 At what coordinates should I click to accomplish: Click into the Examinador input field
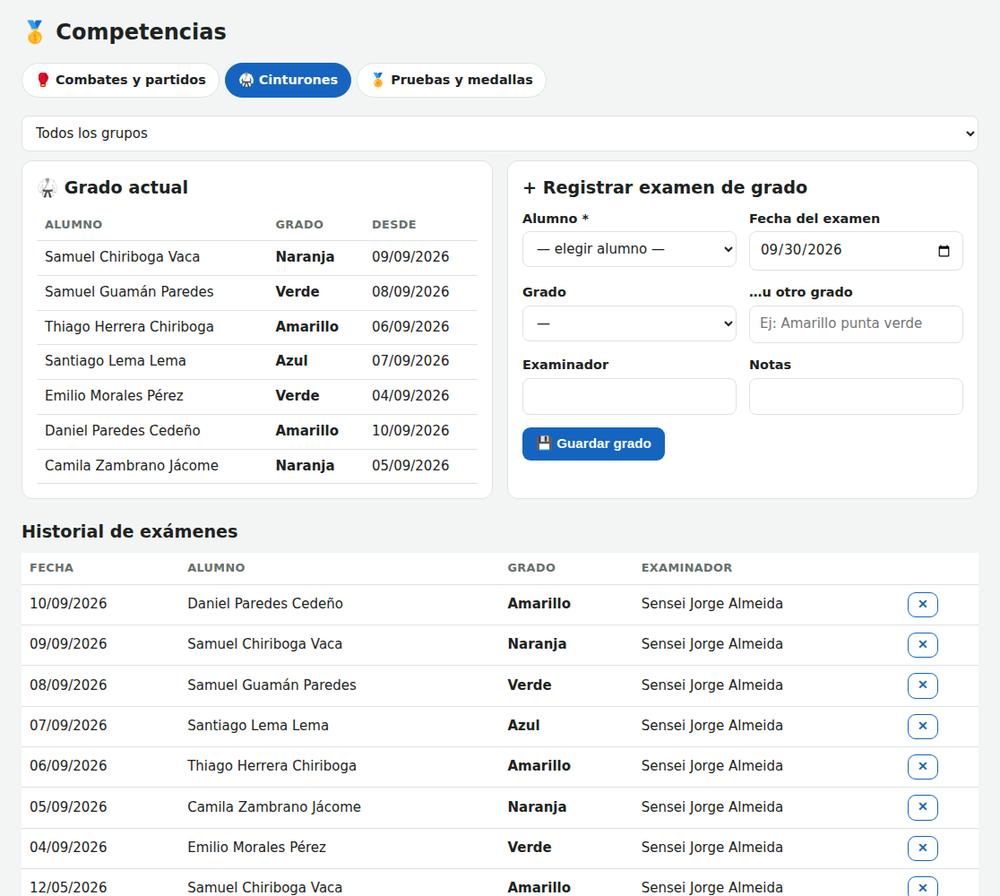coord(629,396)
